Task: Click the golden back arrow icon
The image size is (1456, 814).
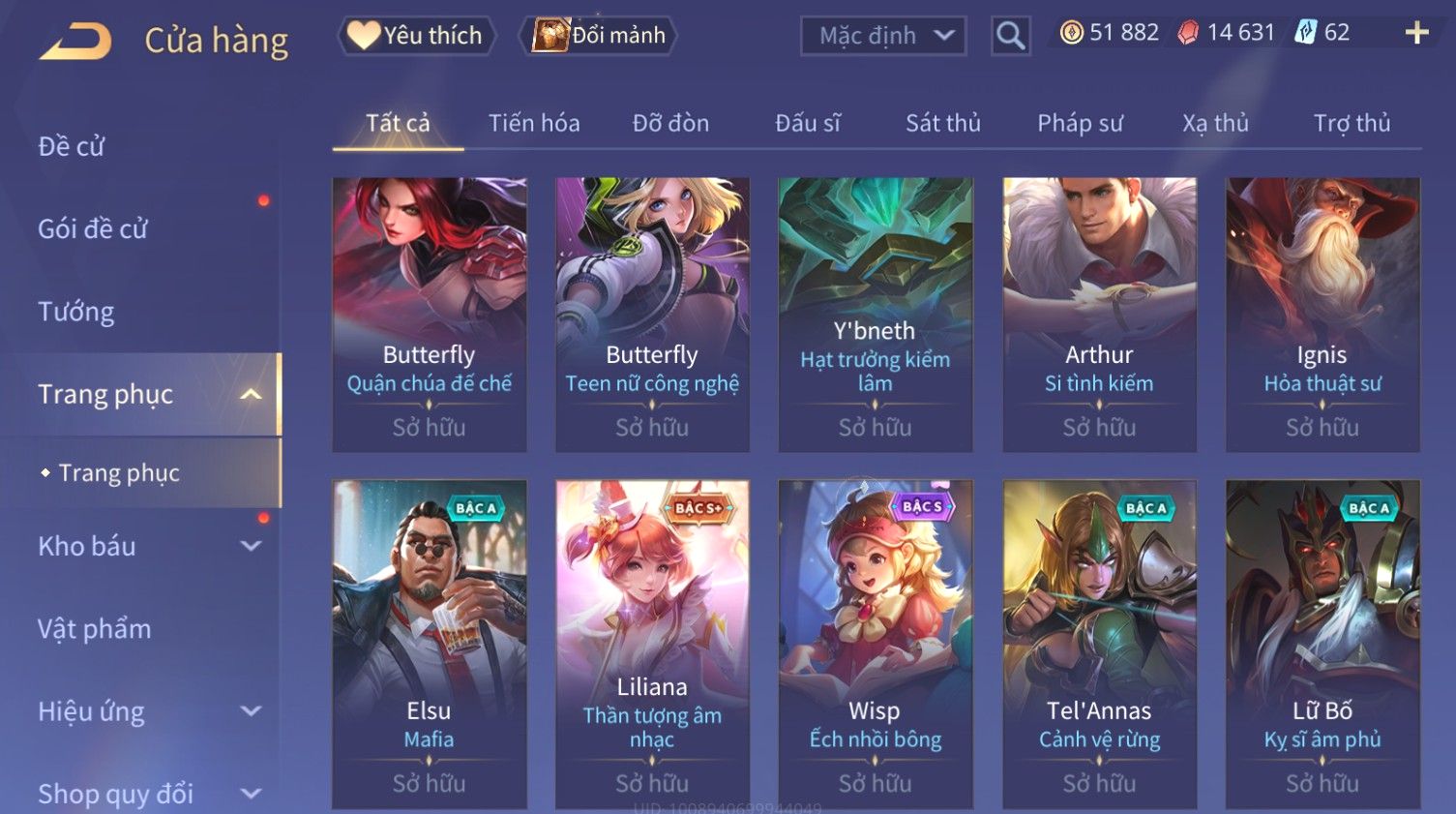Action: click(x=75, y=42)
